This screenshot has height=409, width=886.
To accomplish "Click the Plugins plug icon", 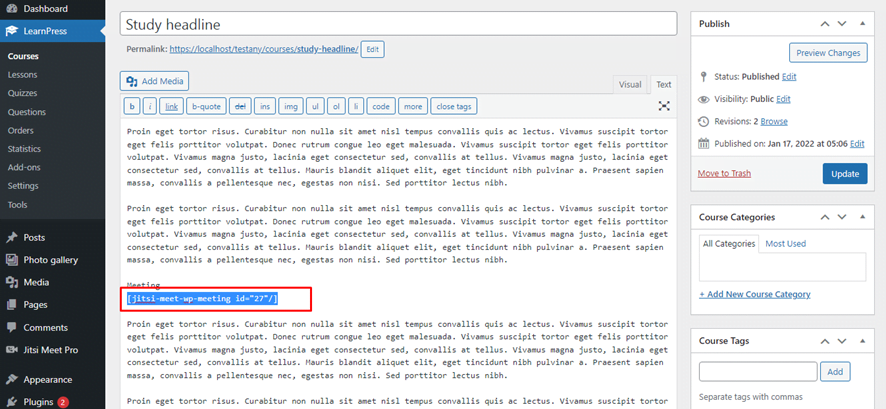I will pos(11,402).
